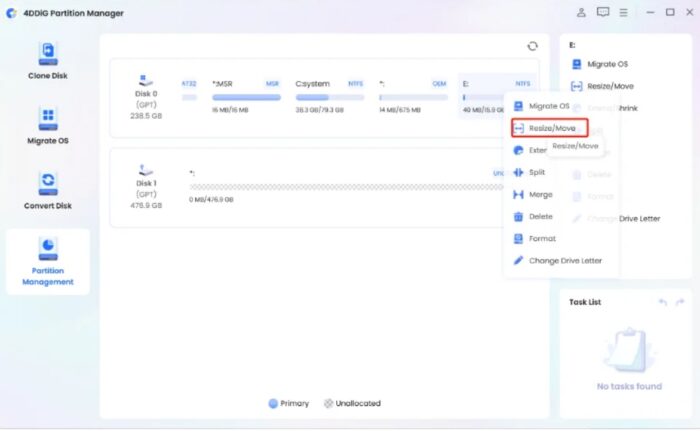Open the Clone Disk tool
The image size is (700, 431).
pyautogui.click(x=48, y=61)
